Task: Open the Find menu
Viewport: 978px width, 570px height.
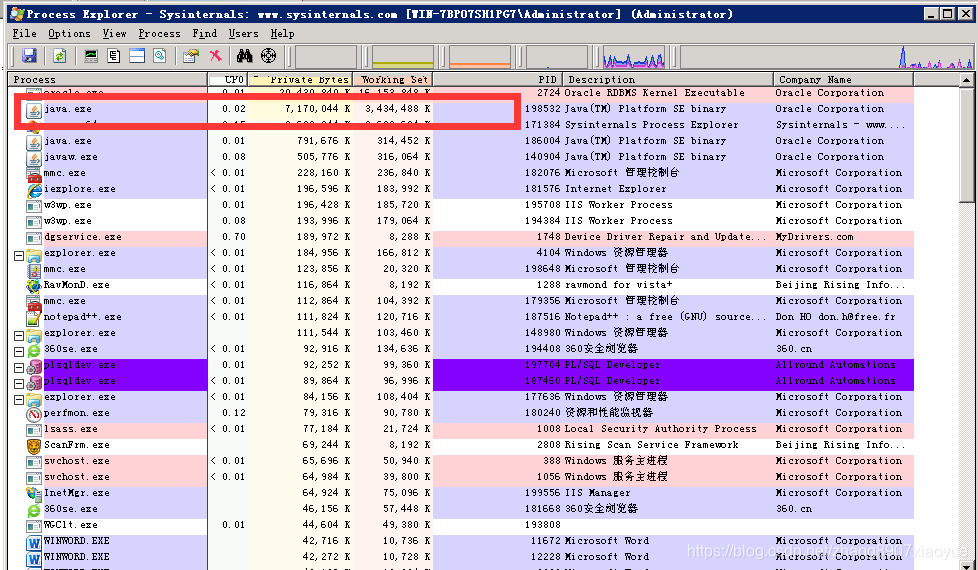Action: click(x=205, y=34)
